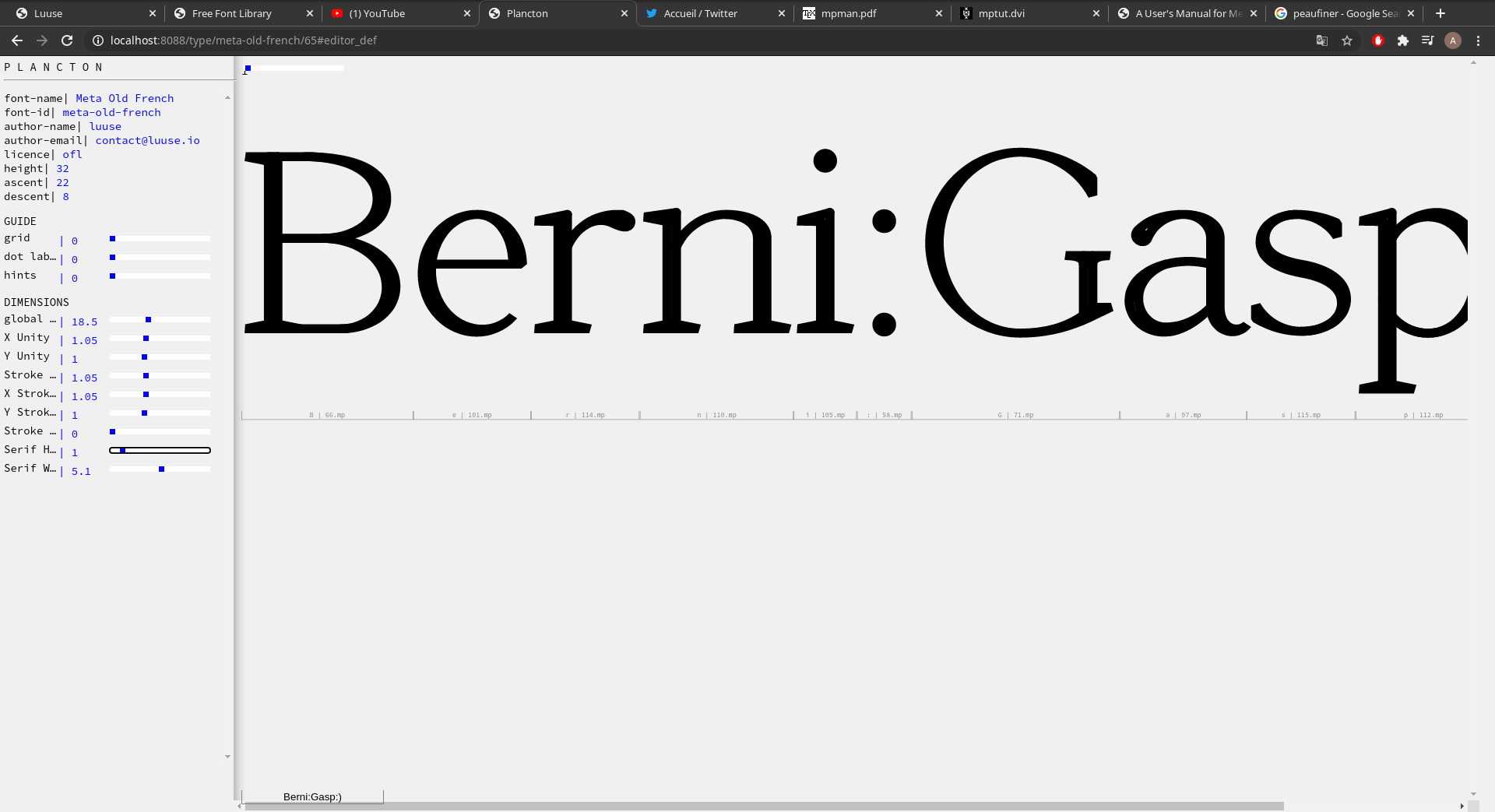The image size is (1495, 812).
Task: Open Chrome three-dot menu
Action: click(1478, 40)
